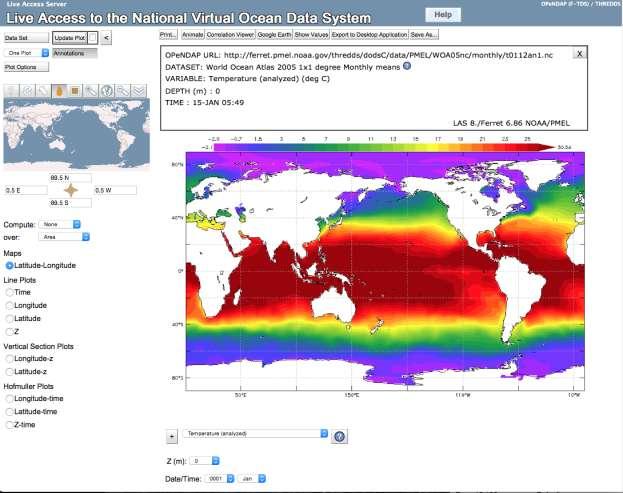The image size is (623, 493).
Task: Click Print... in the plot toolbar
Action: pyautogui.click(x=168, y=35)
